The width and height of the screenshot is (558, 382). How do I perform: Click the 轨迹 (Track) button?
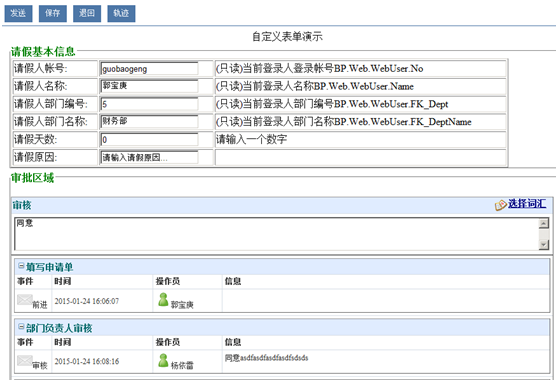coord(121,14)
